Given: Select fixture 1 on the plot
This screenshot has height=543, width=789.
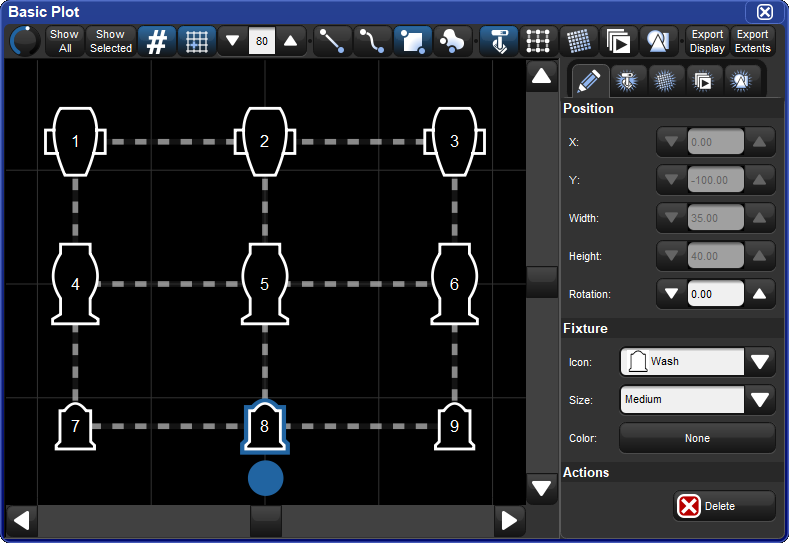Looking at the screenshot, I should tap(75, 141).
